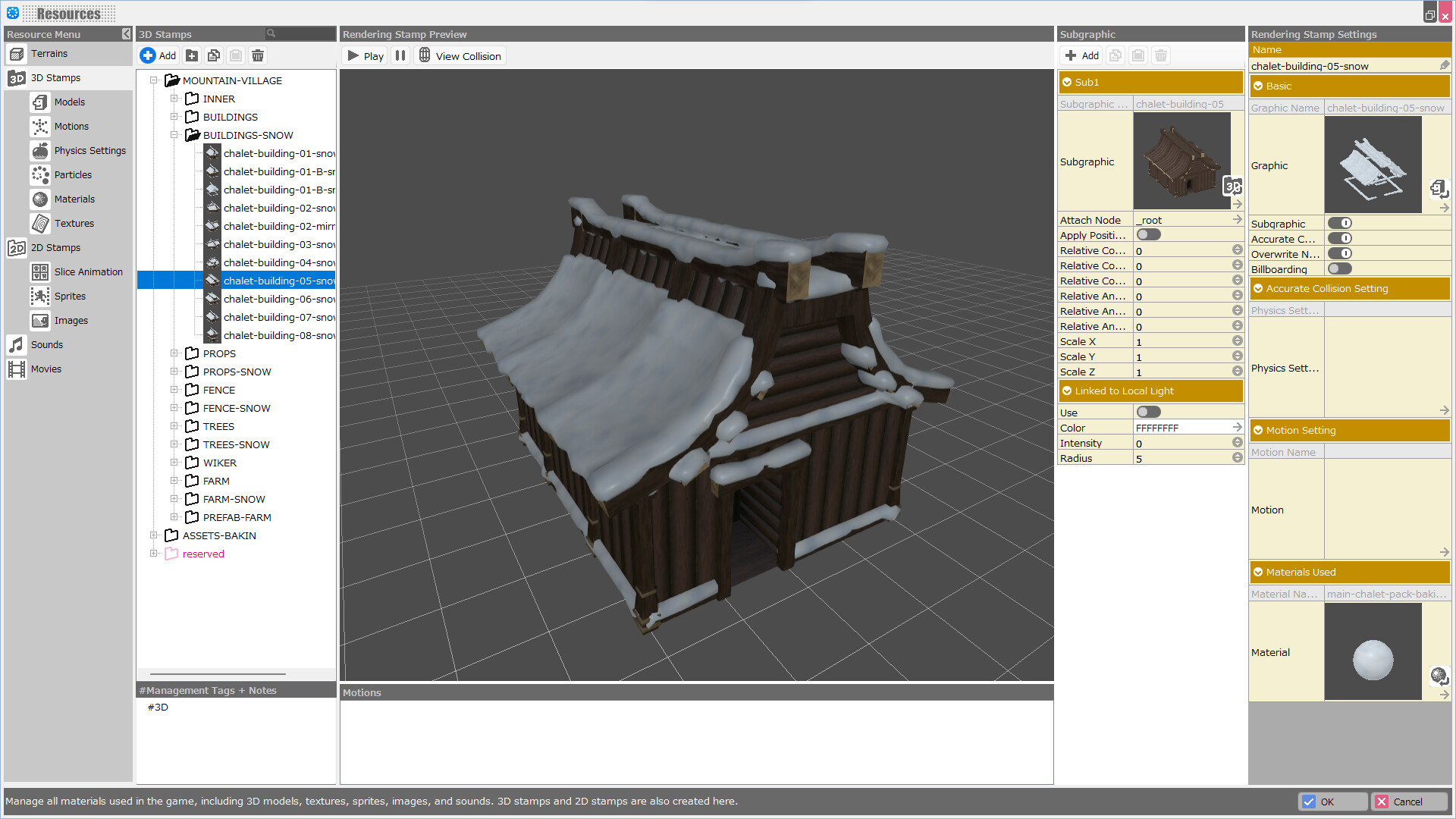Click the search icon in the 3D Stamps panel
Screen dimensions: 1456x819
(x=271, y=33)
